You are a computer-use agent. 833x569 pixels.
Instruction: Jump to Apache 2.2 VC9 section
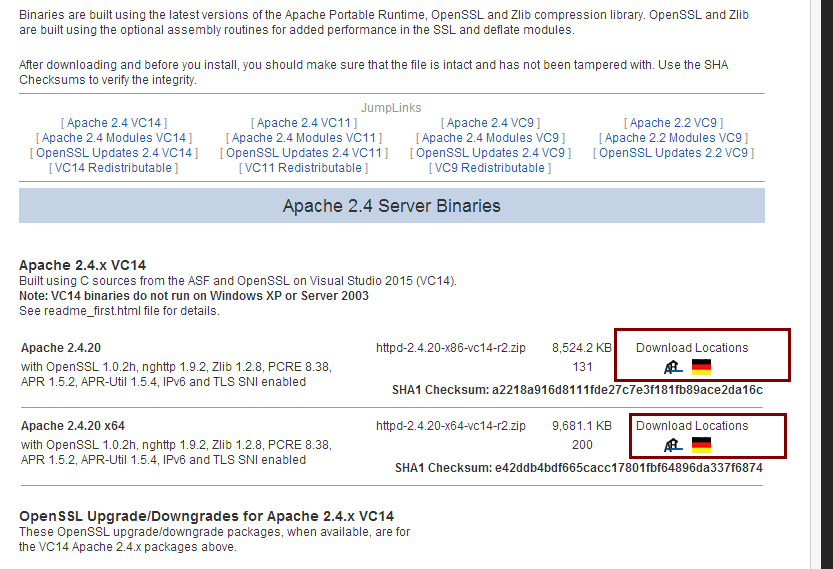[x=673, y=123]
